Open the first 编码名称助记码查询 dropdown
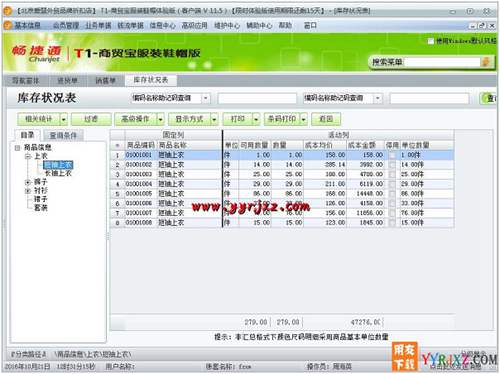The height and width of the screenshot is (374, 500). (x=206, y=98)
